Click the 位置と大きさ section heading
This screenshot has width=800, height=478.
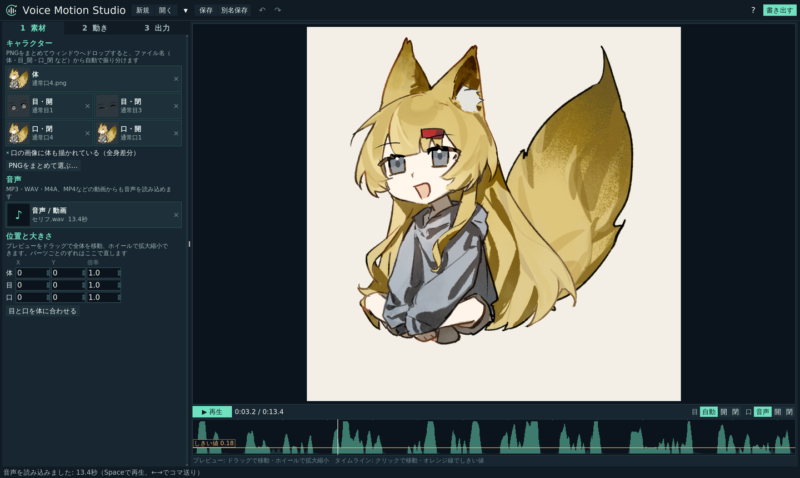pyautogui.click(x=29, y=236)
